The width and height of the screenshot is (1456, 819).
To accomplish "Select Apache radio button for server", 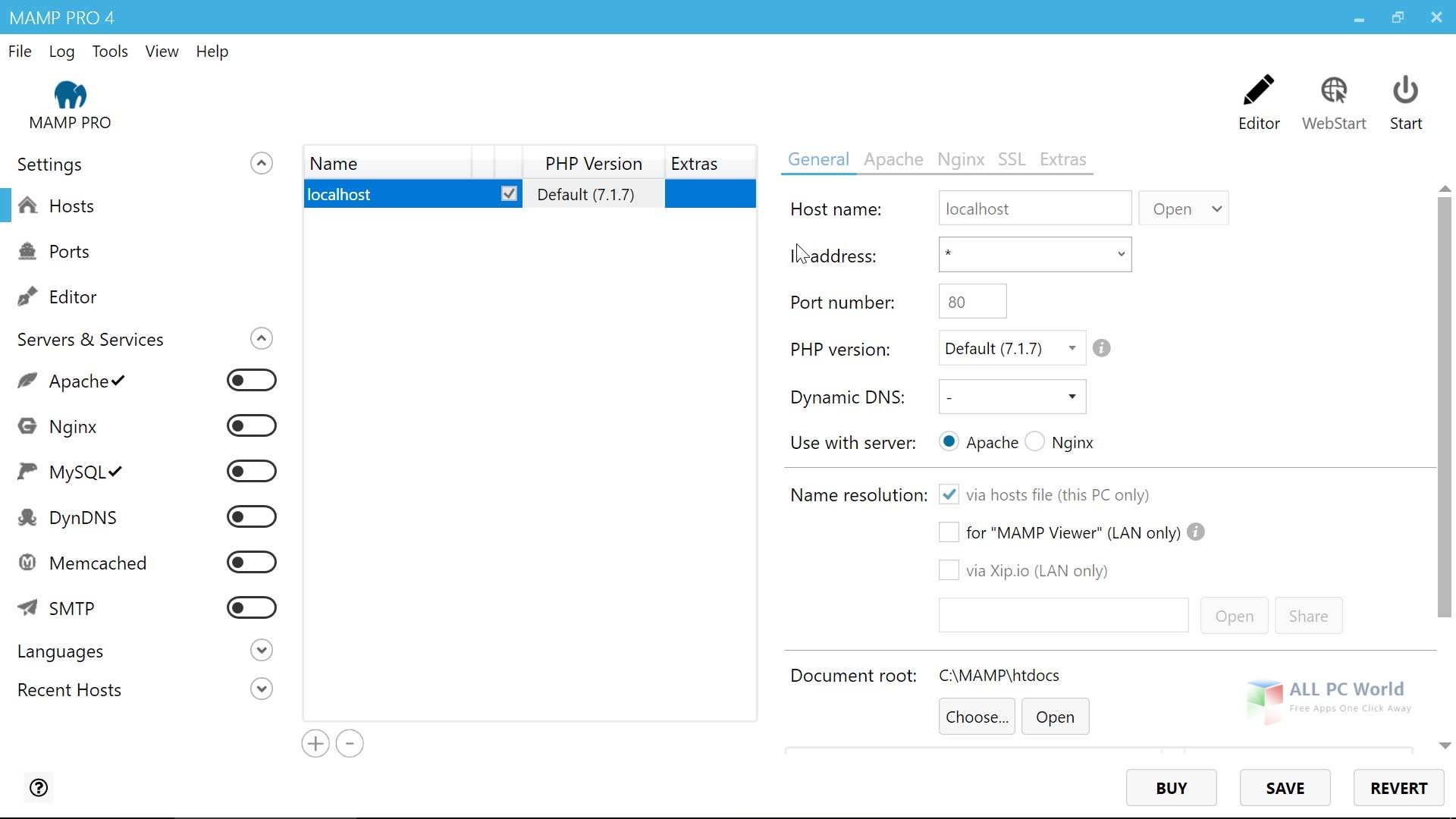I will click(x=948, y=442).
